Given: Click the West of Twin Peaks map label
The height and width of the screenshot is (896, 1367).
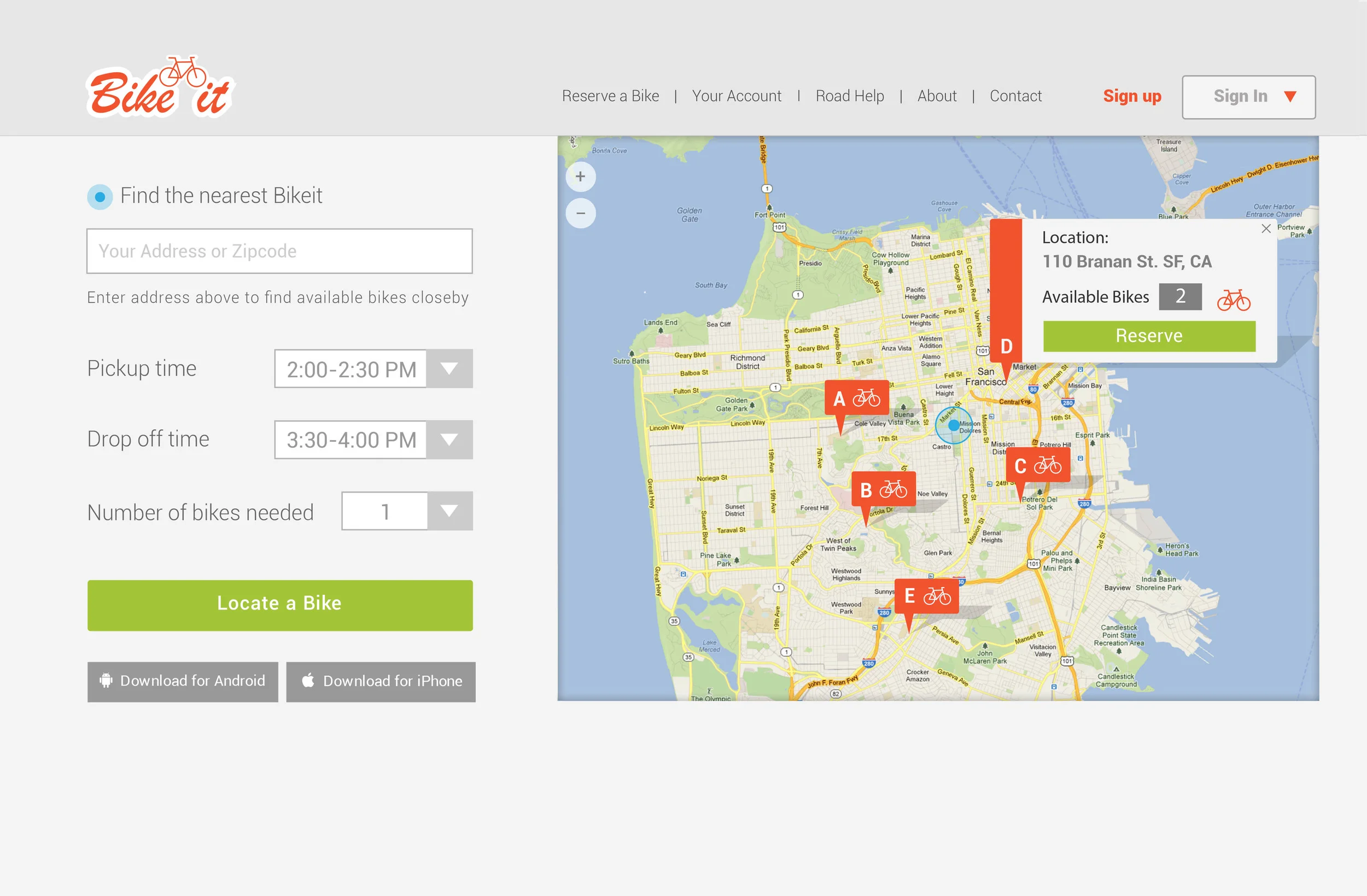Looking at the screenshot, I should click(838, 544).
